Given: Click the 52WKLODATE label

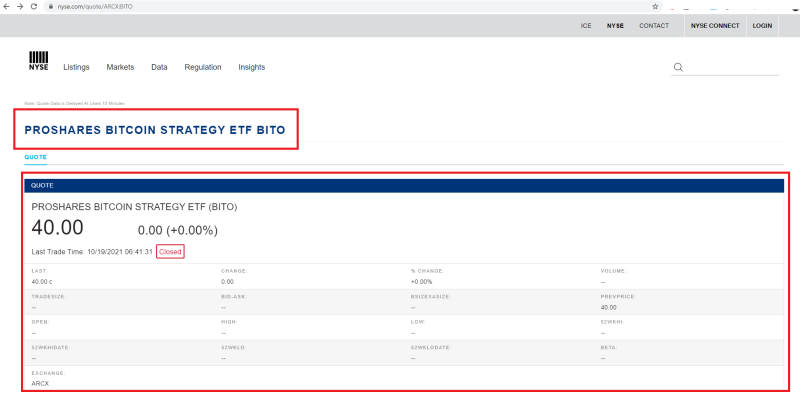Looking at the screenshot, I should (431, 347).
